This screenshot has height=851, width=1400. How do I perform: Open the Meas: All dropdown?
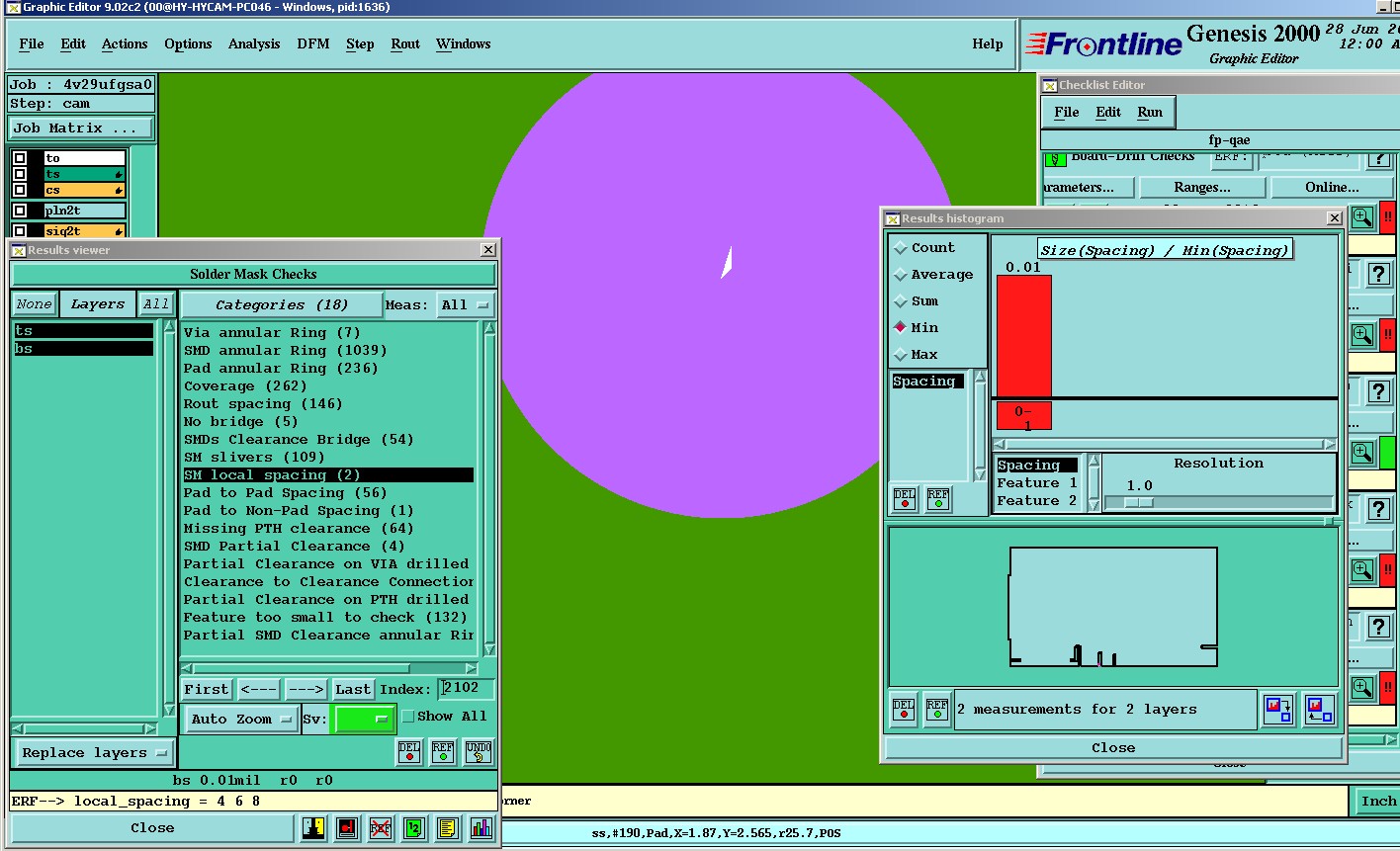[x=466, y=304]
